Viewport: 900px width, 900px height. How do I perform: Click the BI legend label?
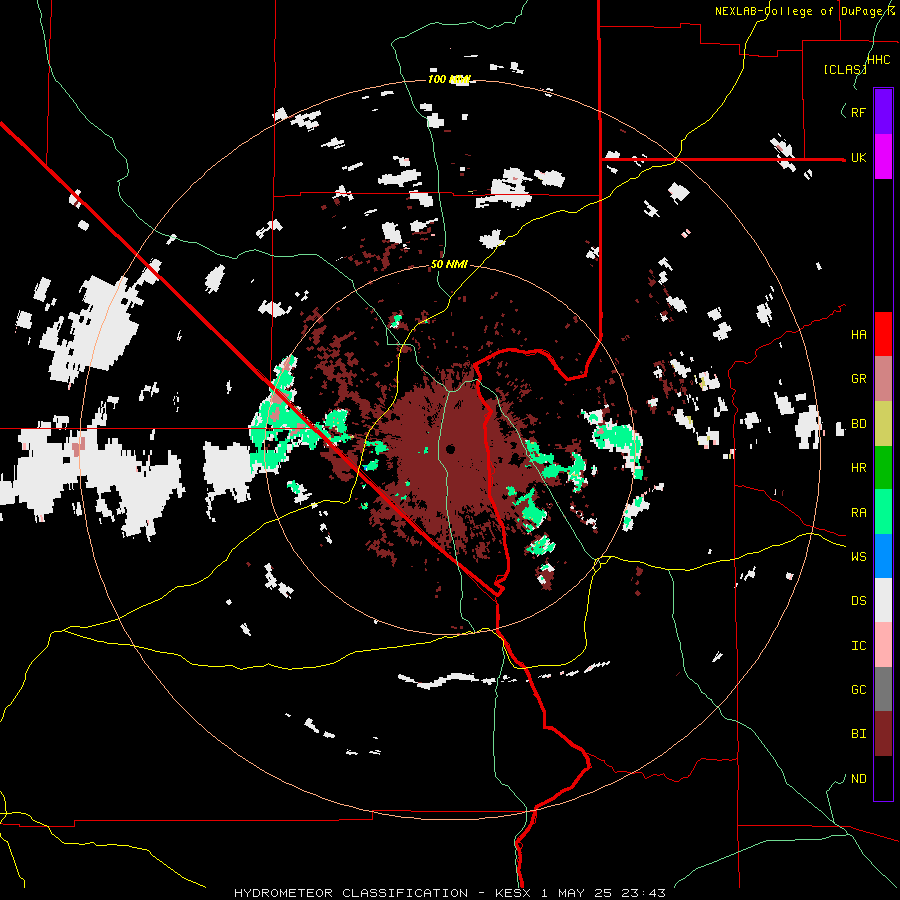tap(859, 734)
